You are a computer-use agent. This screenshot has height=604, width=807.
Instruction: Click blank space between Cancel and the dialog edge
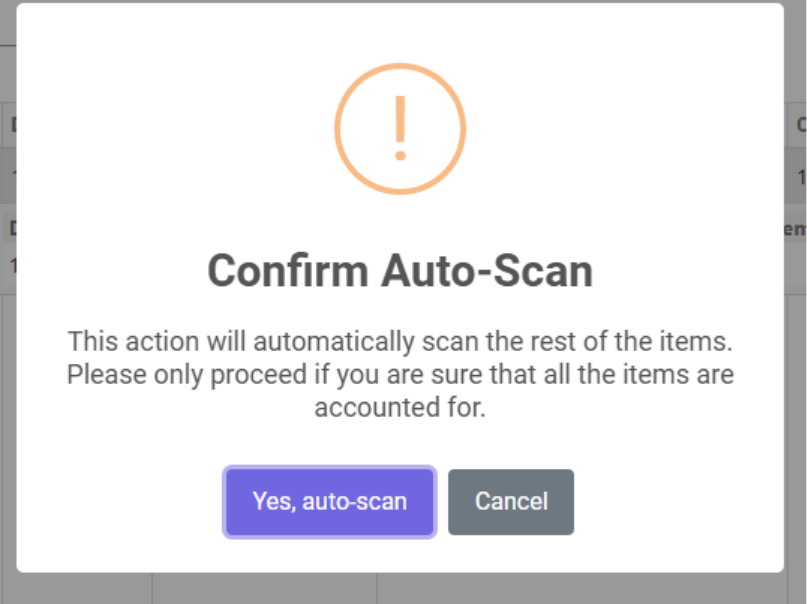click(x=680, y=501)
